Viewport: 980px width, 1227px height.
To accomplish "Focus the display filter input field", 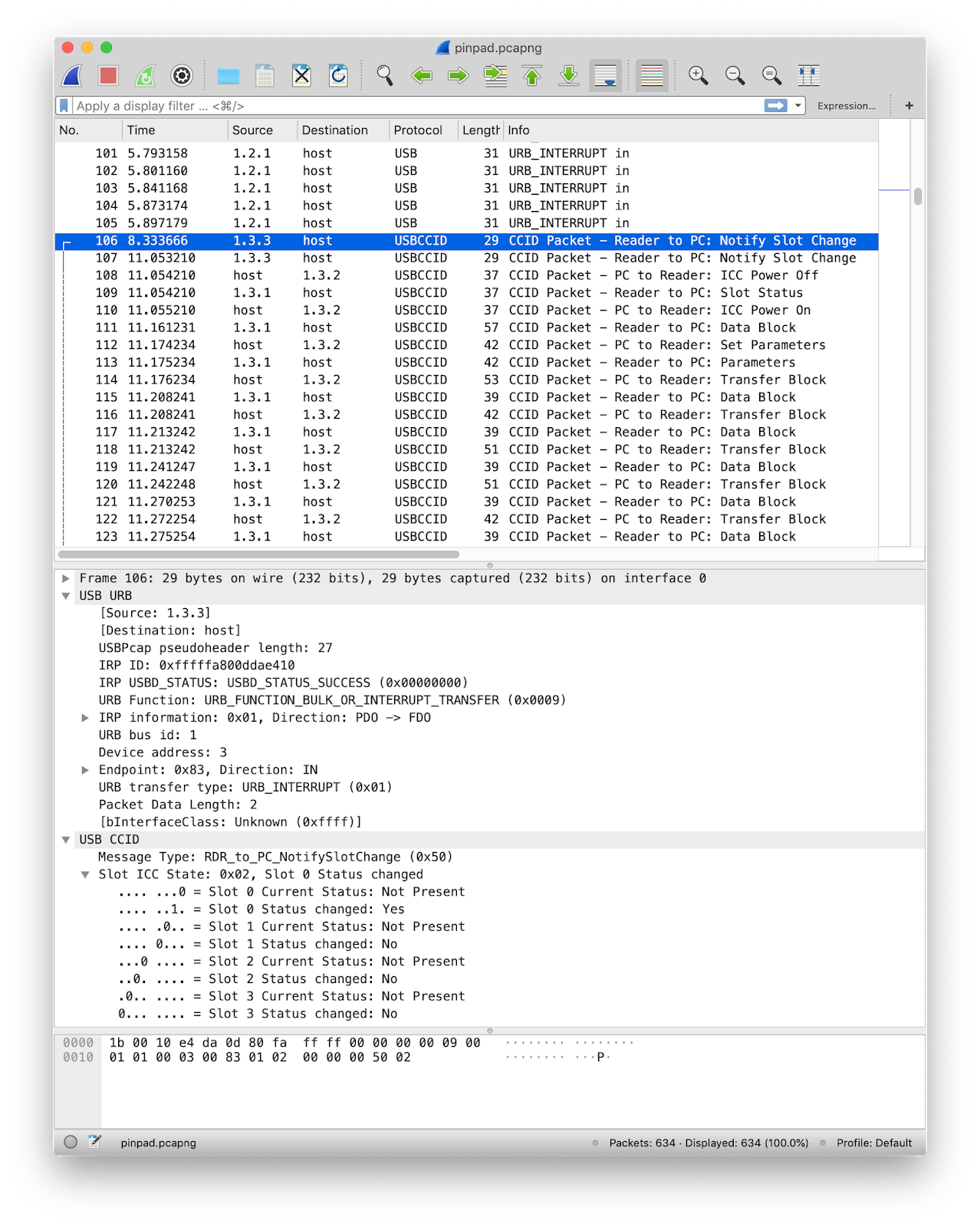I will [x=418, y=106].
